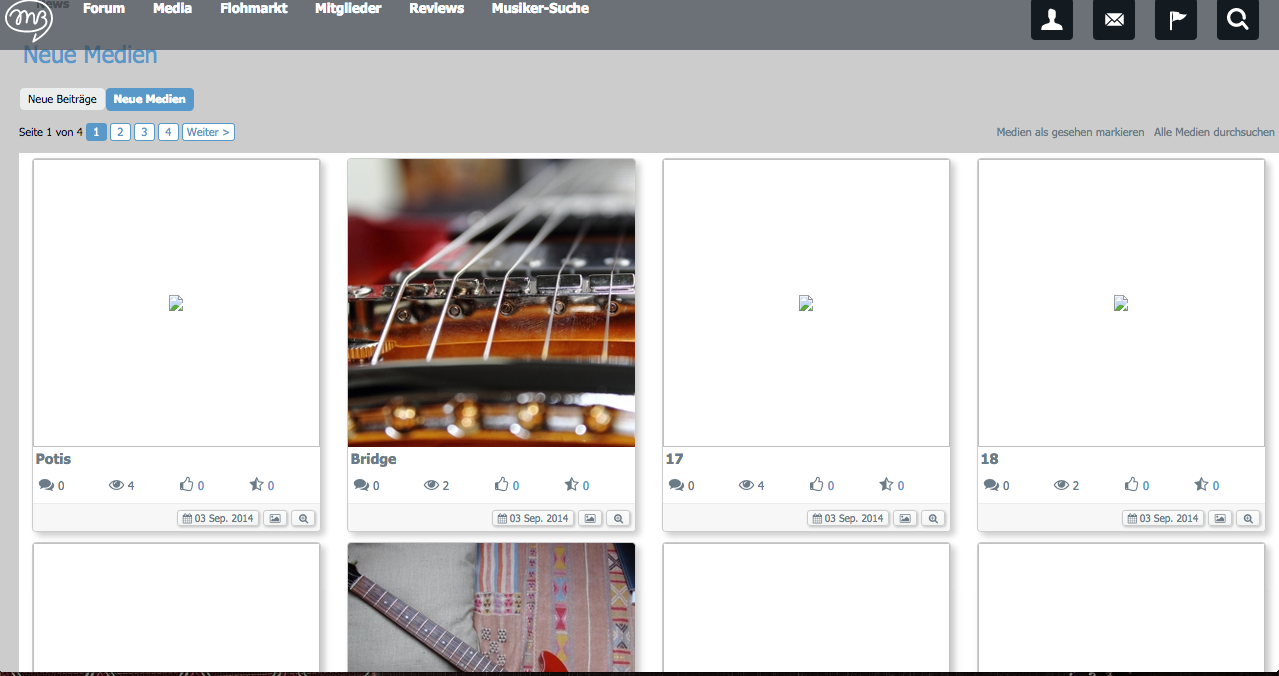Viewport: 1279px width, 676px height.
Task: Open the broken image thumbnail above 18
Action: tap(1121, 303)
